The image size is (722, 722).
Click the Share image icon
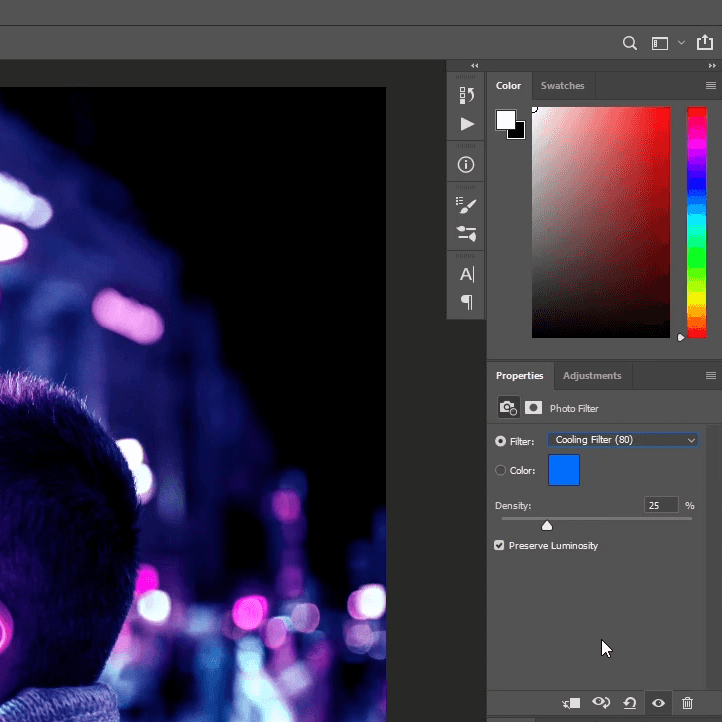705,42
